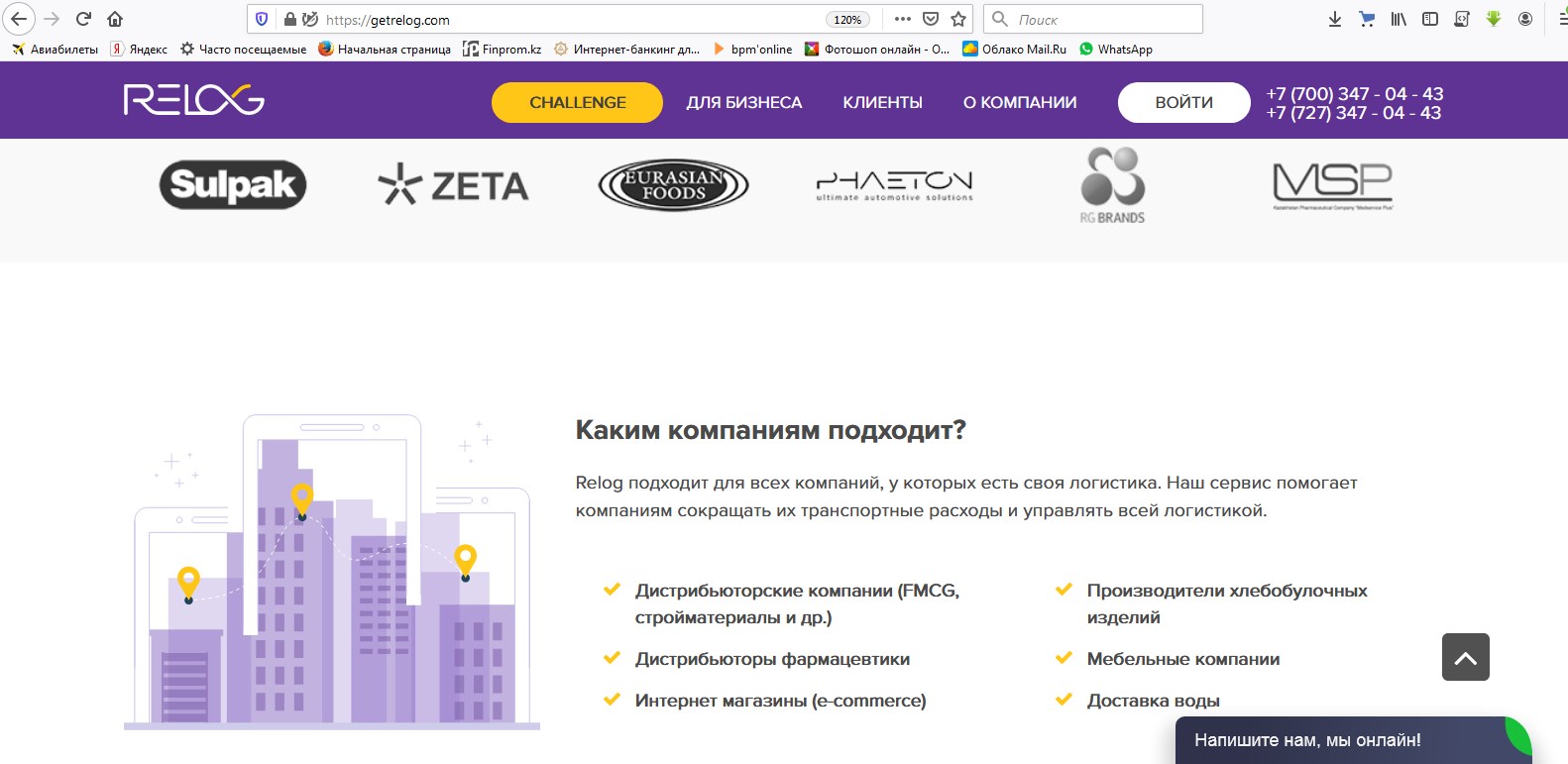Open ДЛЯ БИЗНЕСА menu item
1568x764 pixels.
[x=744, y=102]
